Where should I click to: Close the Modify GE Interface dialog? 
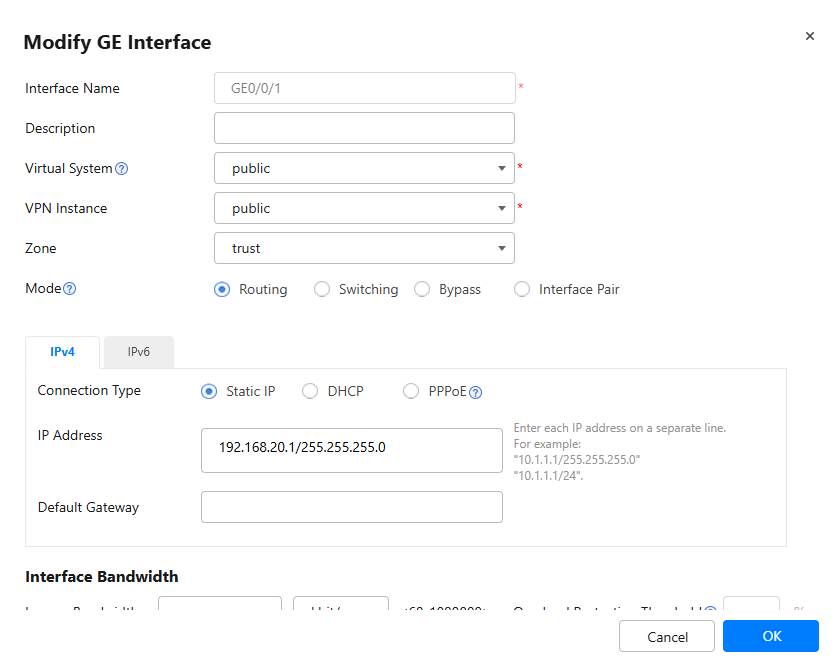(x=809, y=36)
